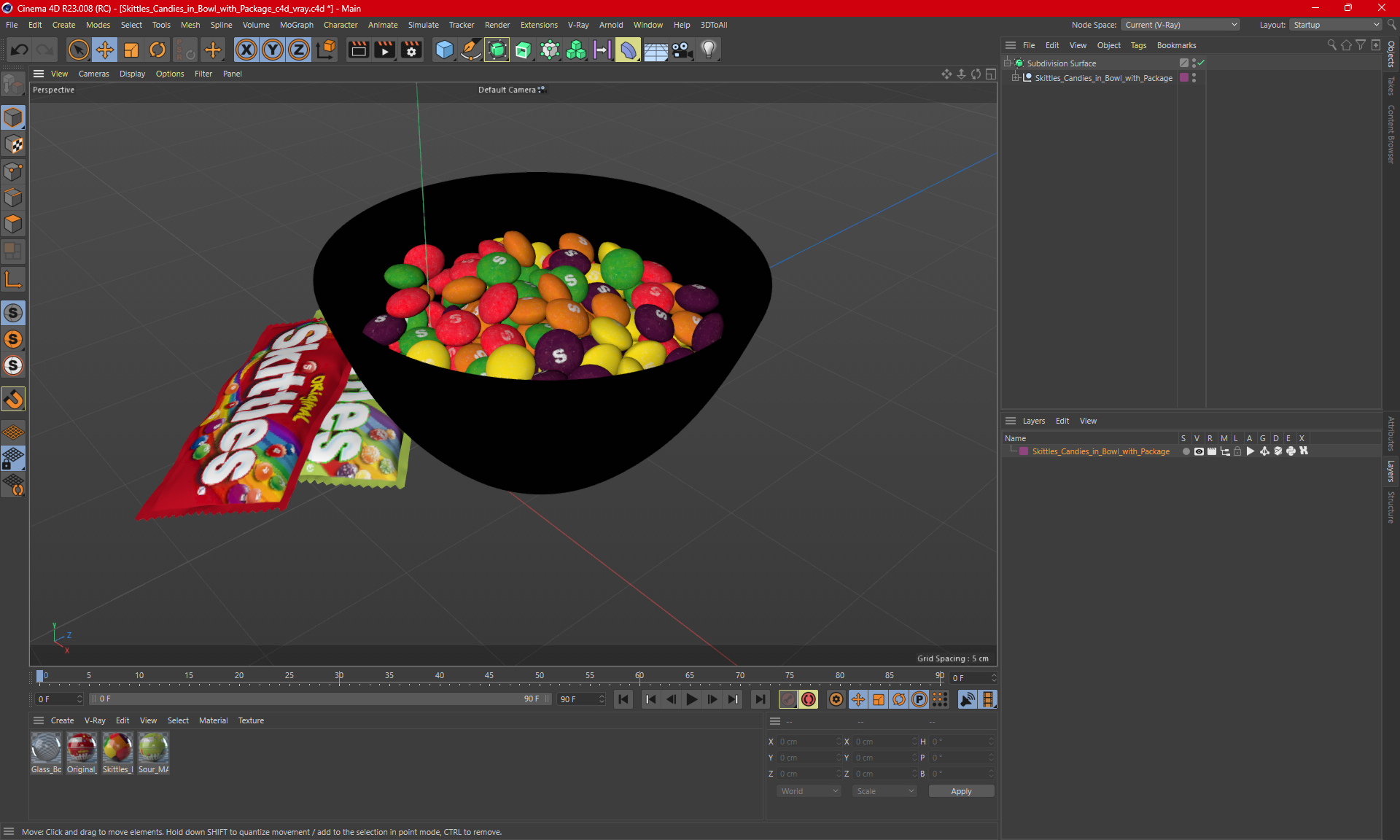Switch to the Attributes side tab
The image size is (1400, 840).
1391,434
